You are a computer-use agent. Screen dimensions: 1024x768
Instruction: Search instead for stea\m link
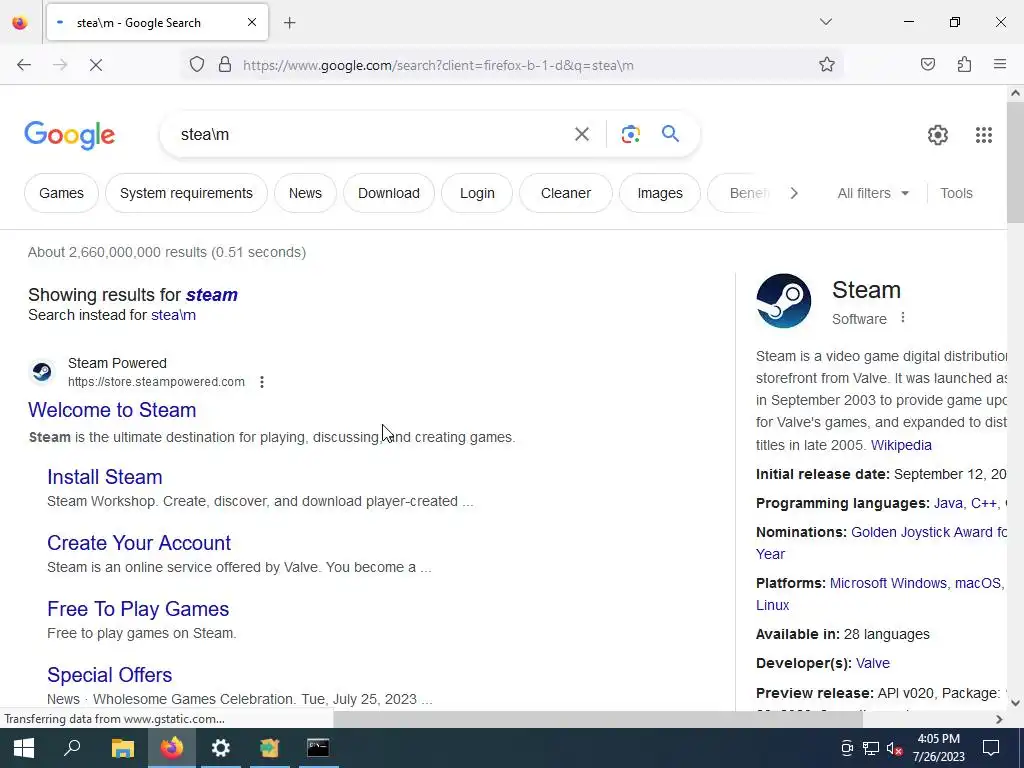coord(173,315)
